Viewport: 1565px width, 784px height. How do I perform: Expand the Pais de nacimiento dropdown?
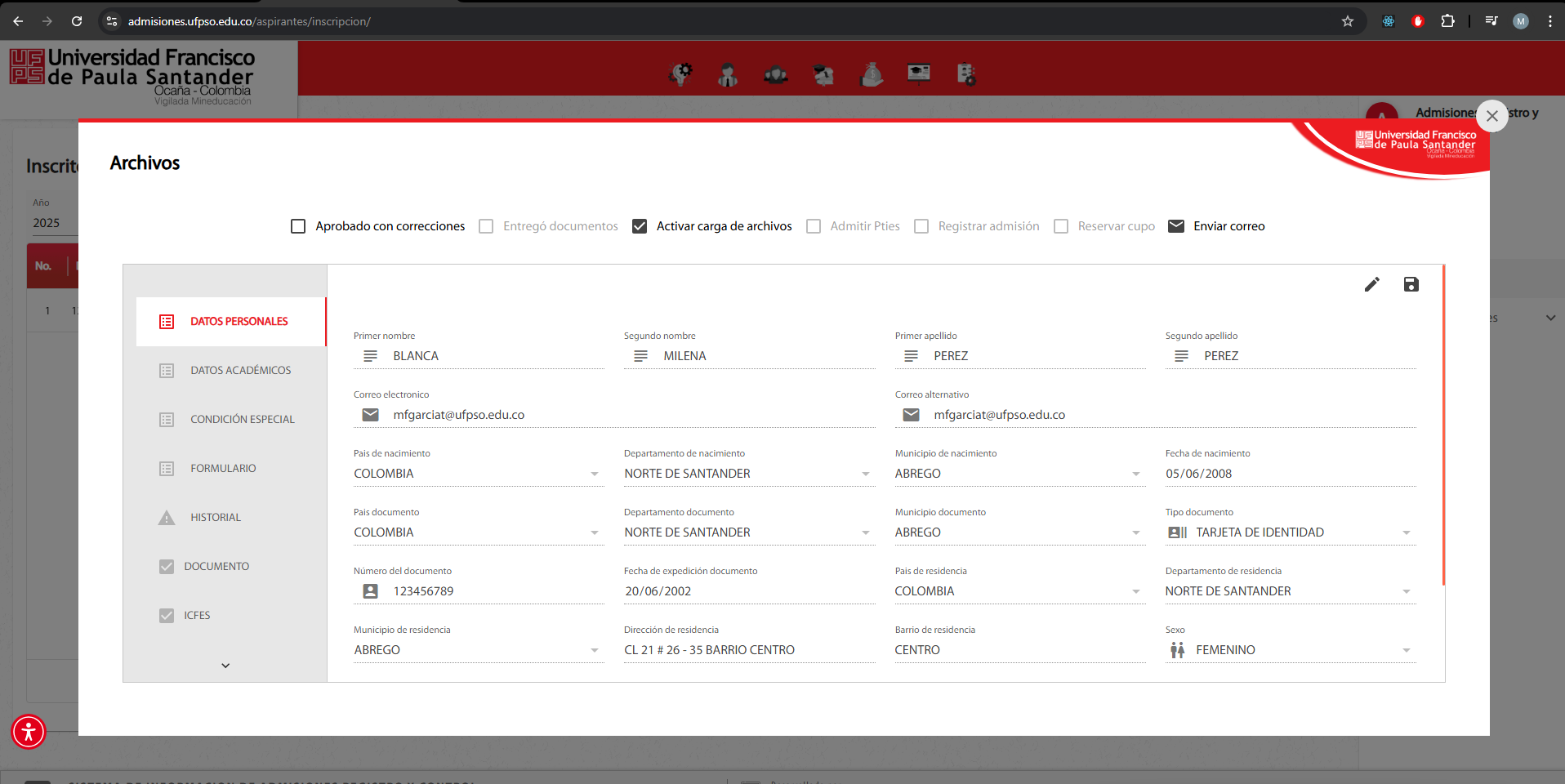click(594, 474)
